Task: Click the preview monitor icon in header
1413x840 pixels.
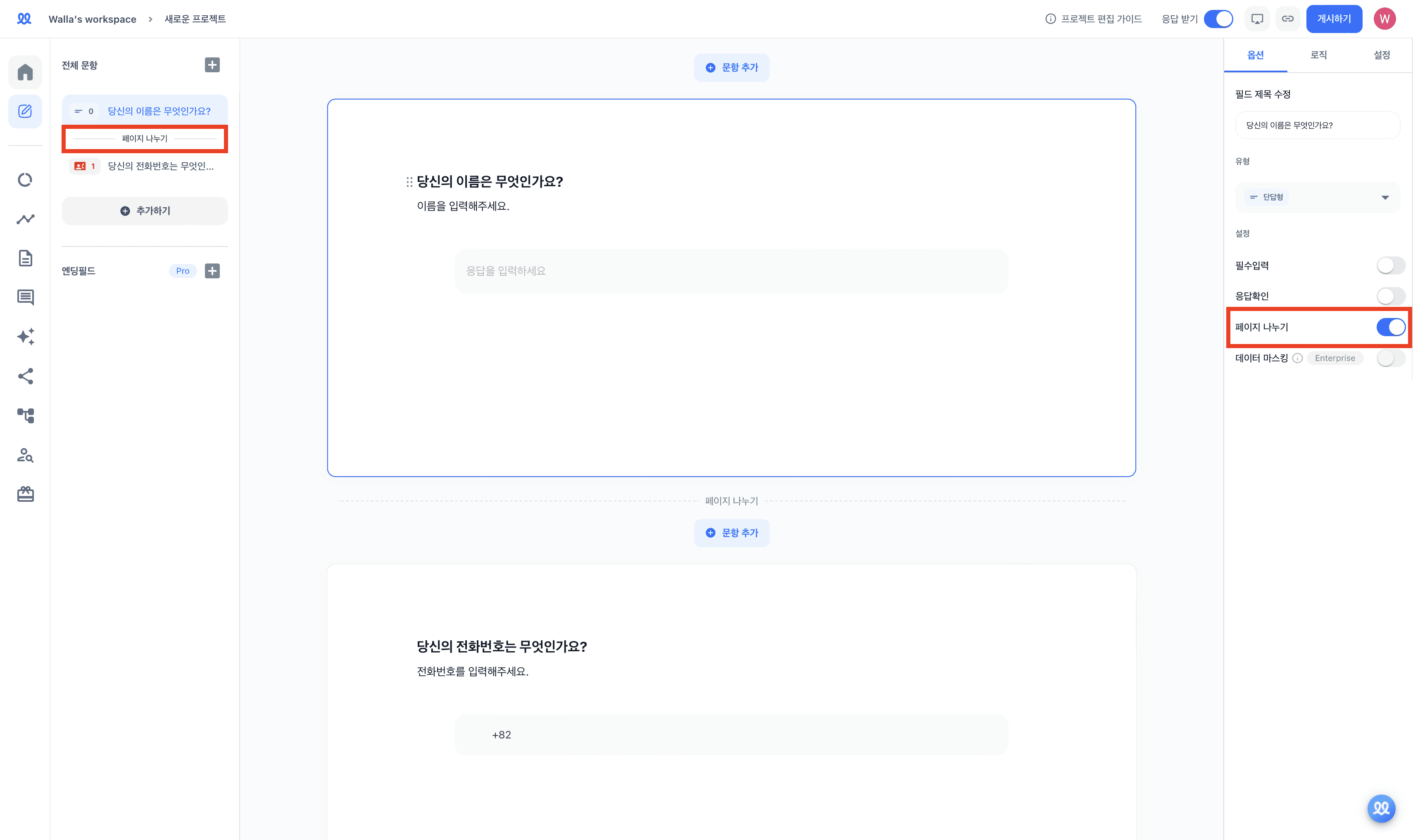Action: (1257, 19)
